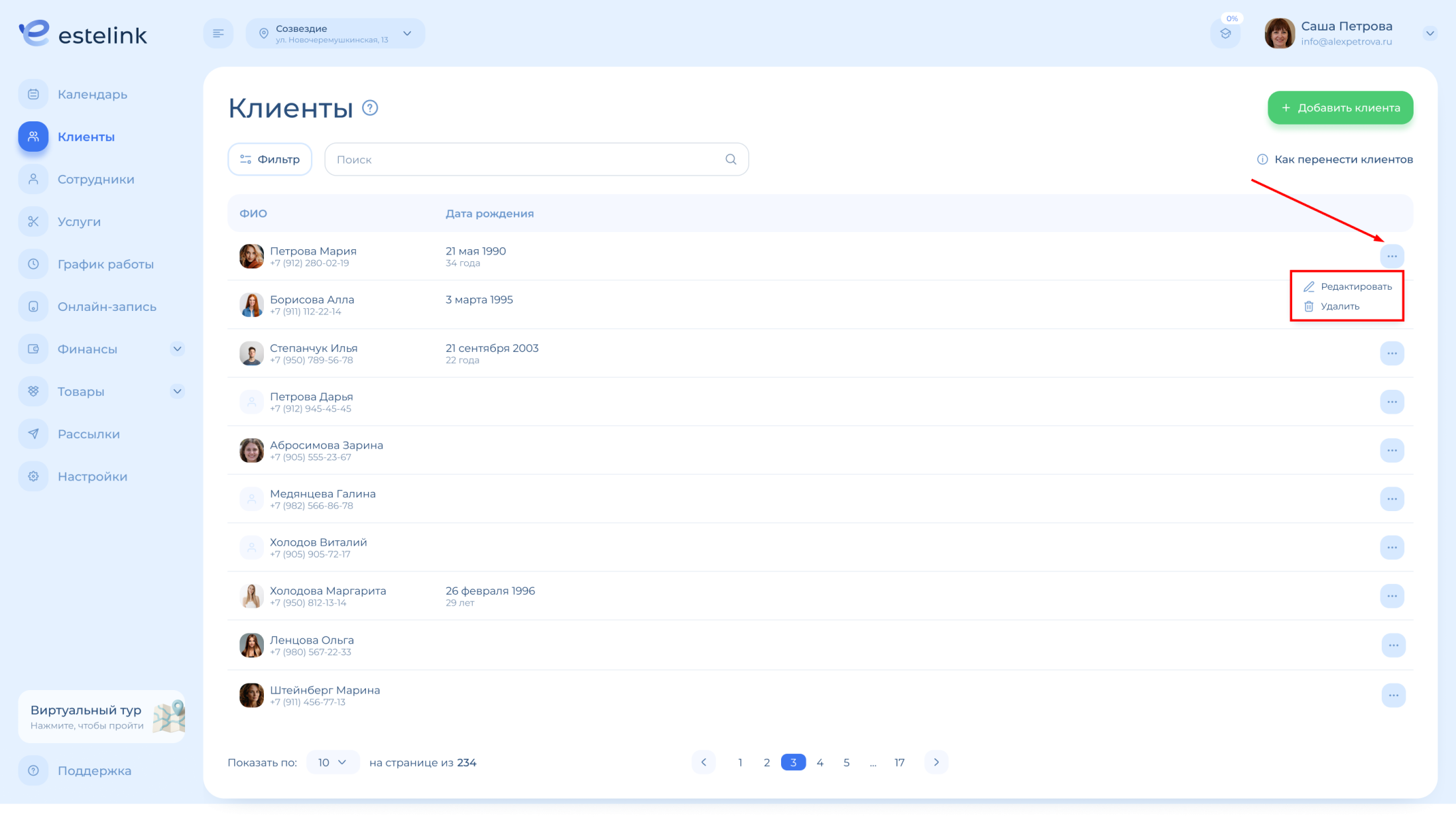Go to page 2
This screenshot has width=1456, height=820.
(766, 762)
